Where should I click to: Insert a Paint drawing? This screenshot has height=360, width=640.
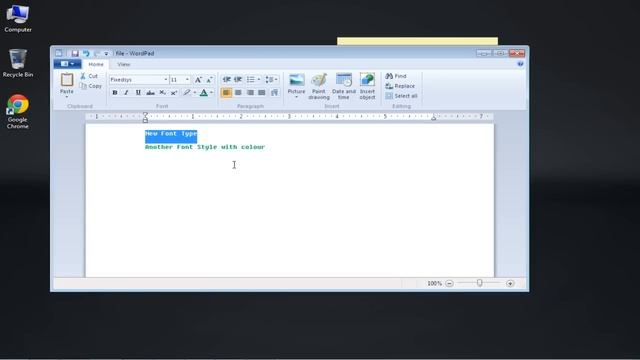[319, 86]
